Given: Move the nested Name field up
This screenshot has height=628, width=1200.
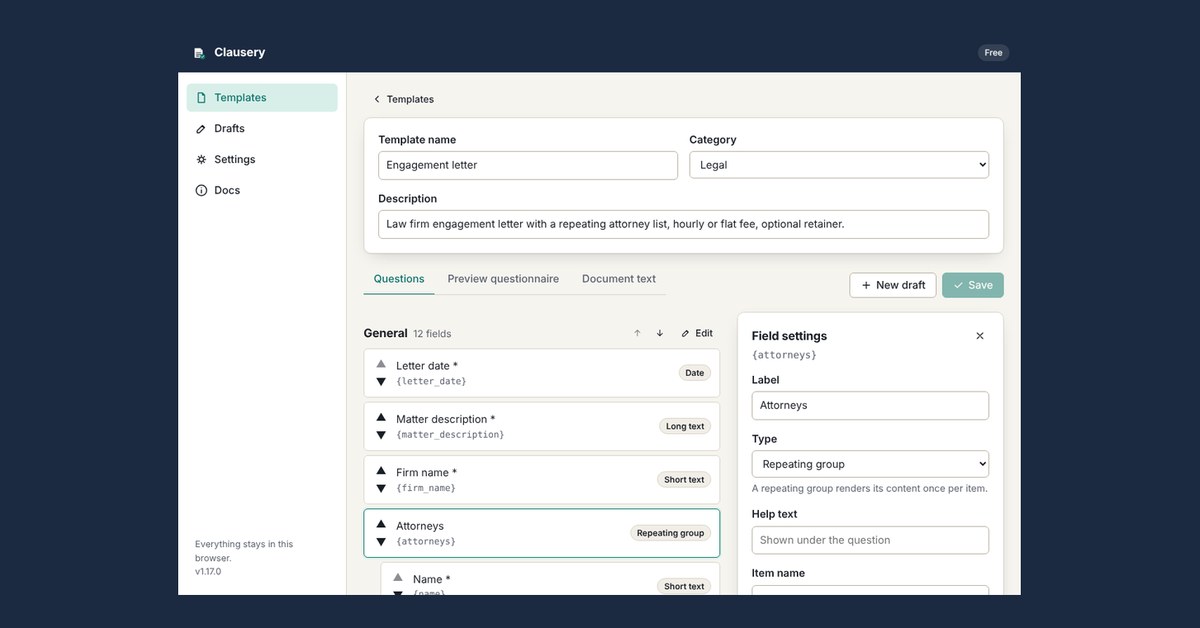Looking at the screenshot, I should point(398,577).
